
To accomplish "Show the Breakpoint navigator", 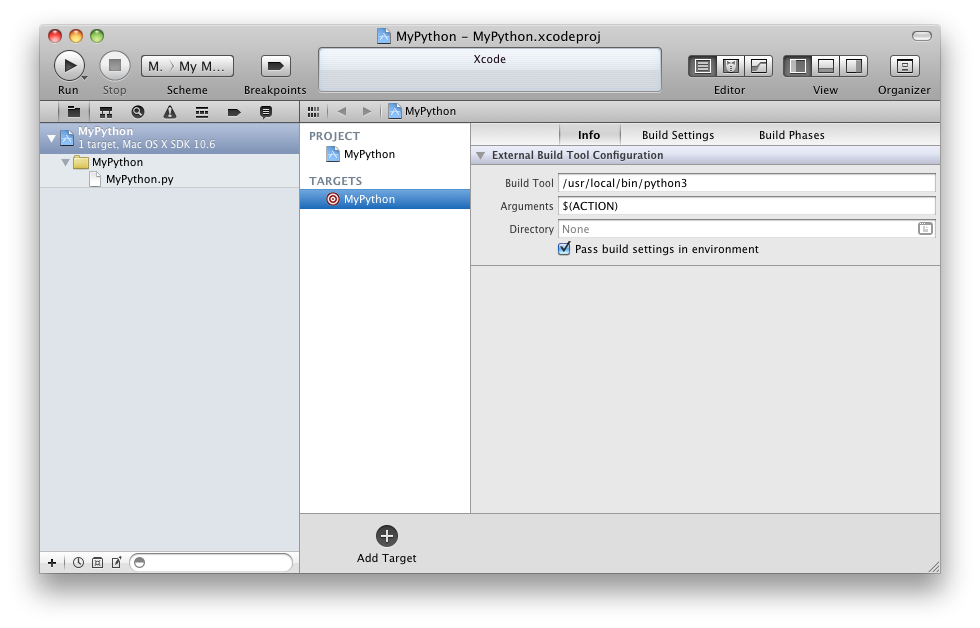I will click(x=234, y=112).
